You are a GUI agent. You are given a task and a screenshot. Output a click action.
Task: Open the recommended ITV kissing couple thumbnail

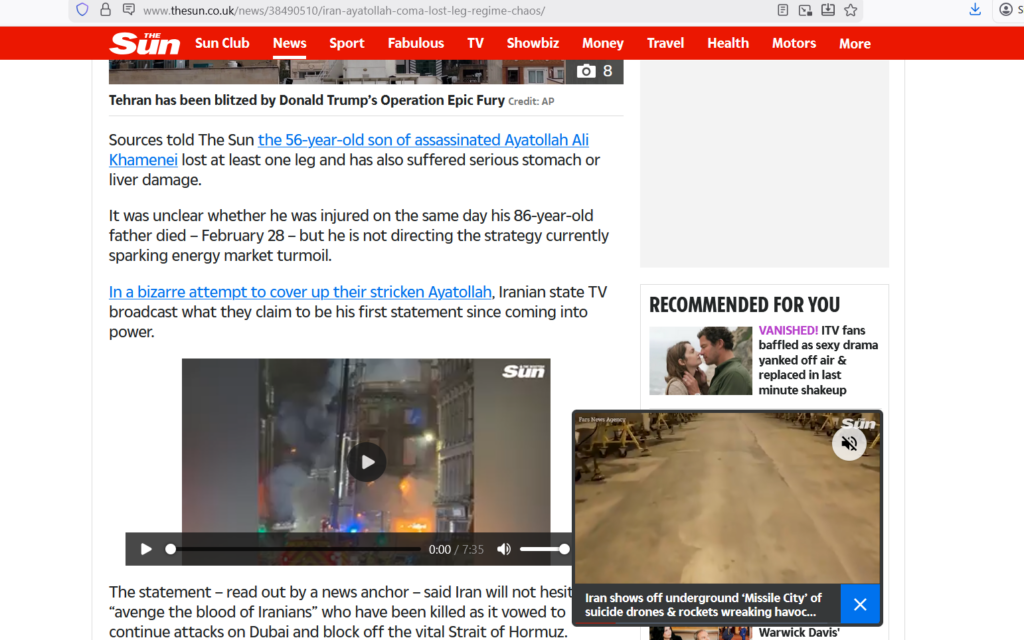700,361
